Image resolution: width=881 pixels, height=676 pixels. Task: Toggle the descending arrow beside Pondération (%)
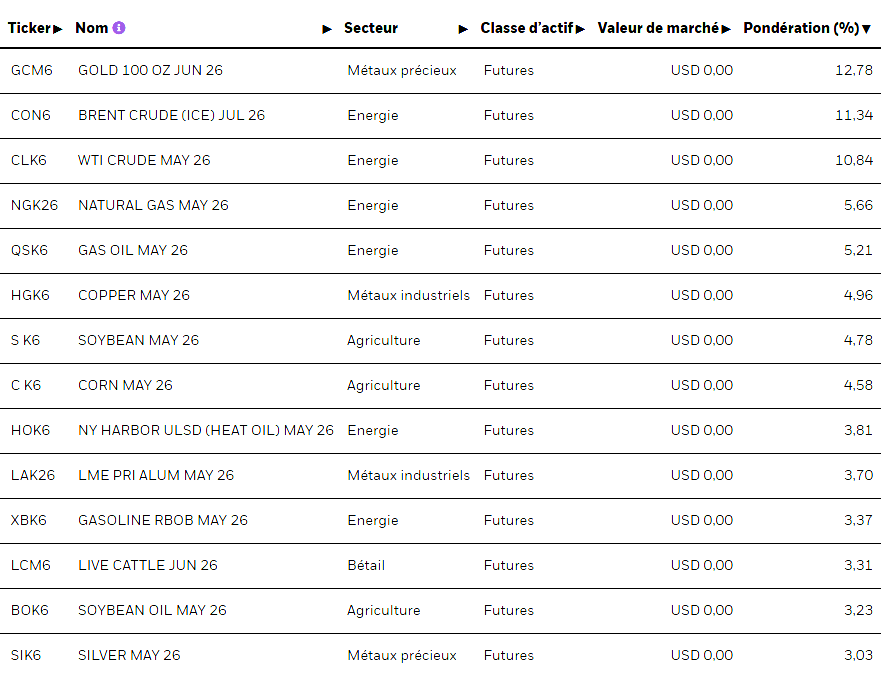click(x=867, y=29)
